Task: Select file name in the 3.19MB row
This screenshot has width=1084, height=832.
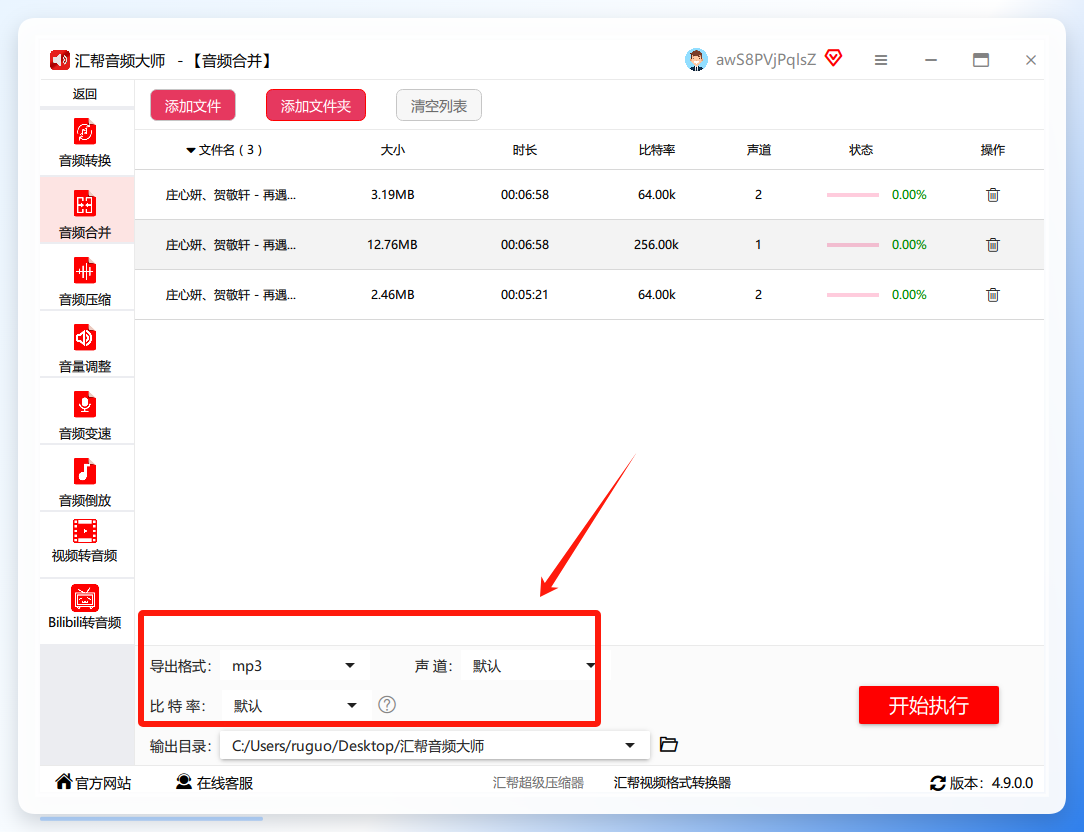Action: point(230,195)
